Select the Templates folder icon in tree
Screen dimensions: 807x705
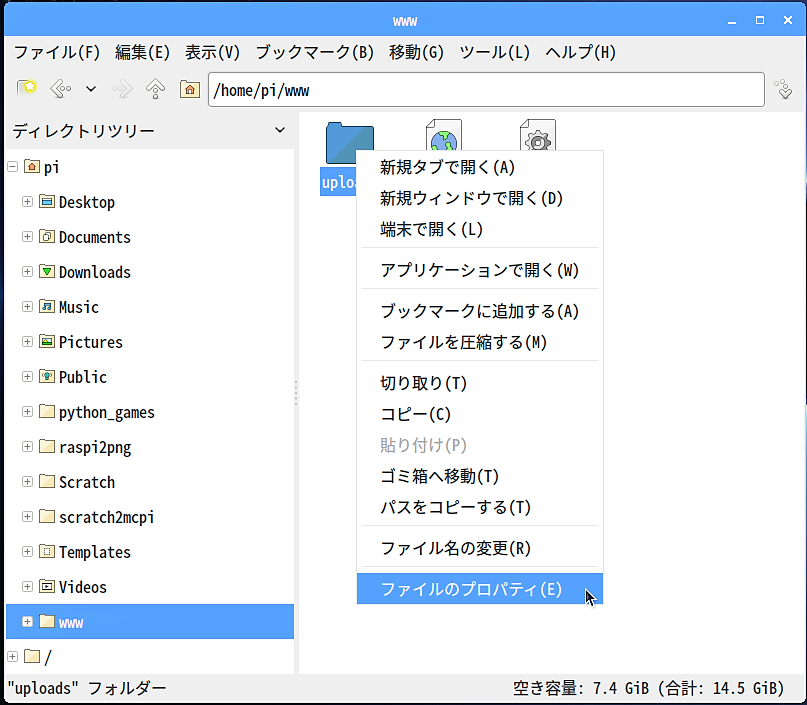tap(47, 551)
